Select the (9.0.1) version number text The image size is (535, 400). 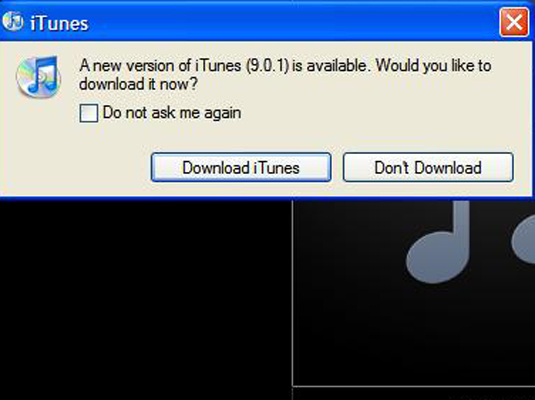[x=267, y=66]
